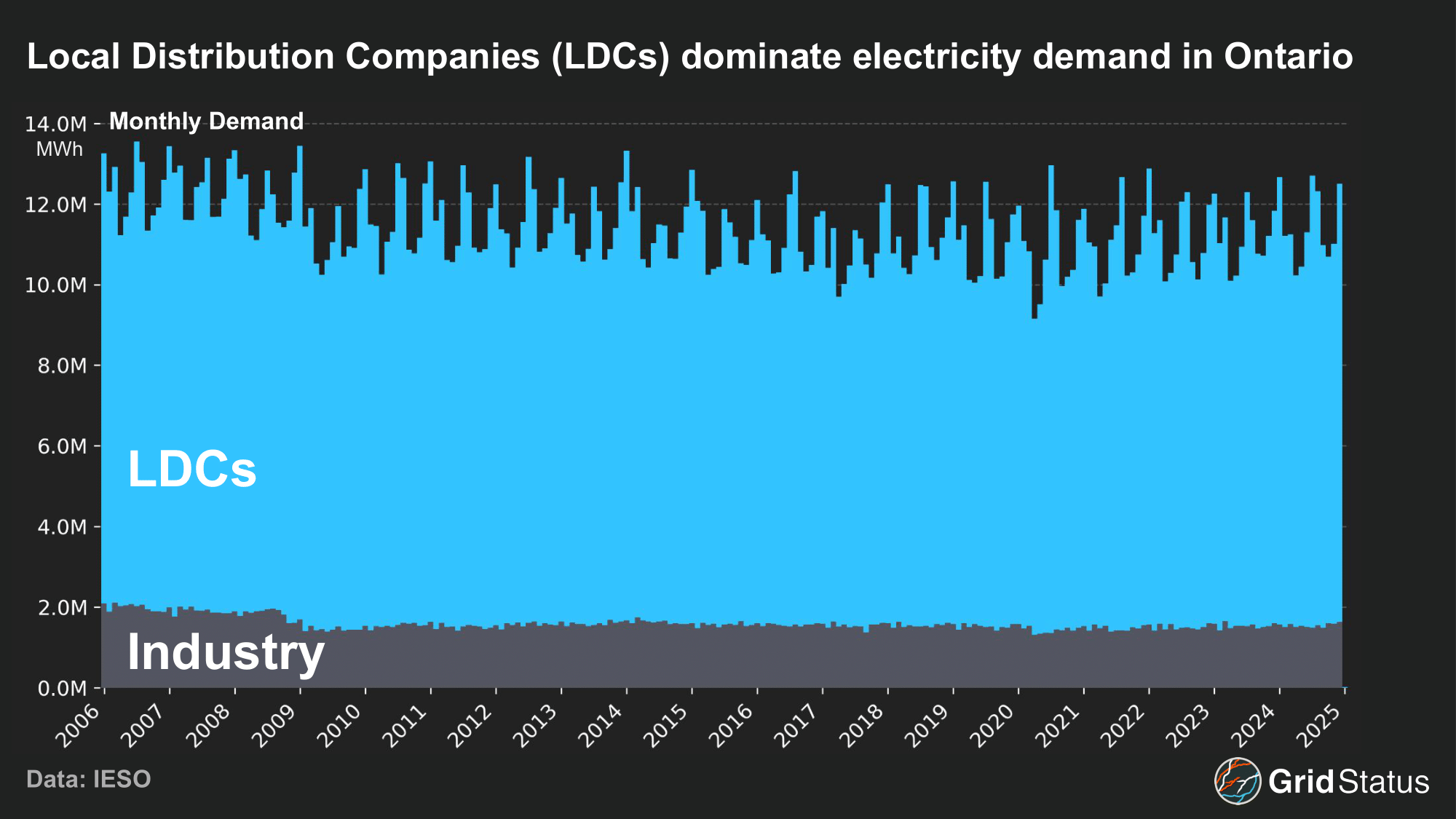Click the 2010 x-axis year label
Image resolution: width=1456 pixels, height=819 pixels.
tap(339, 726)
